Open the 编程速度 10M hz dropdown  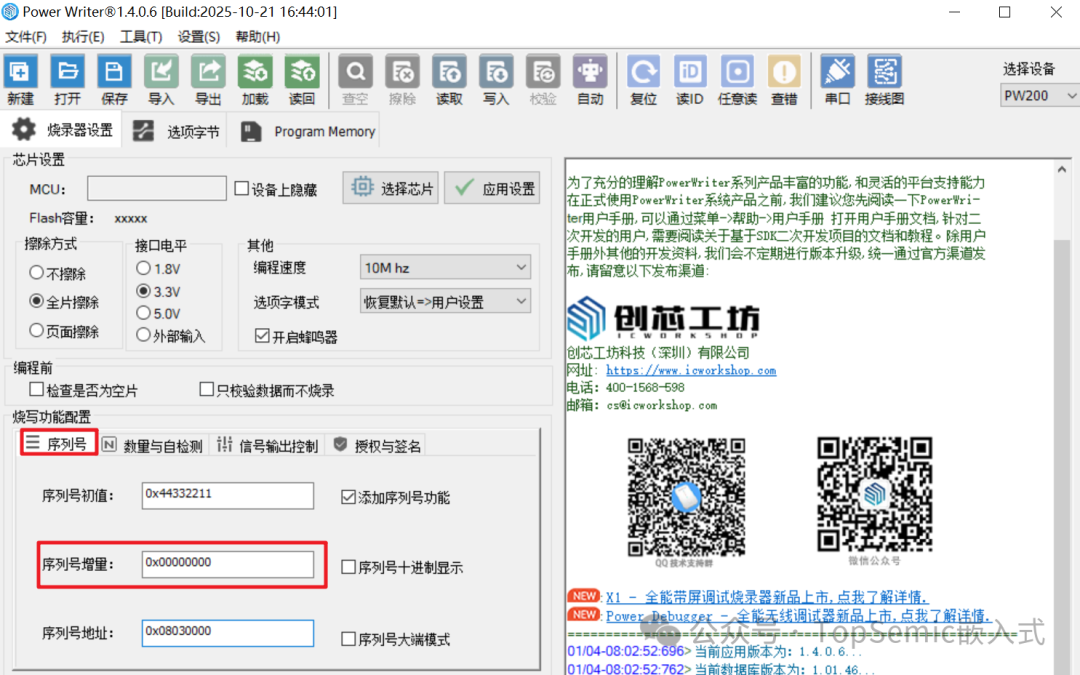pos(444,266)
